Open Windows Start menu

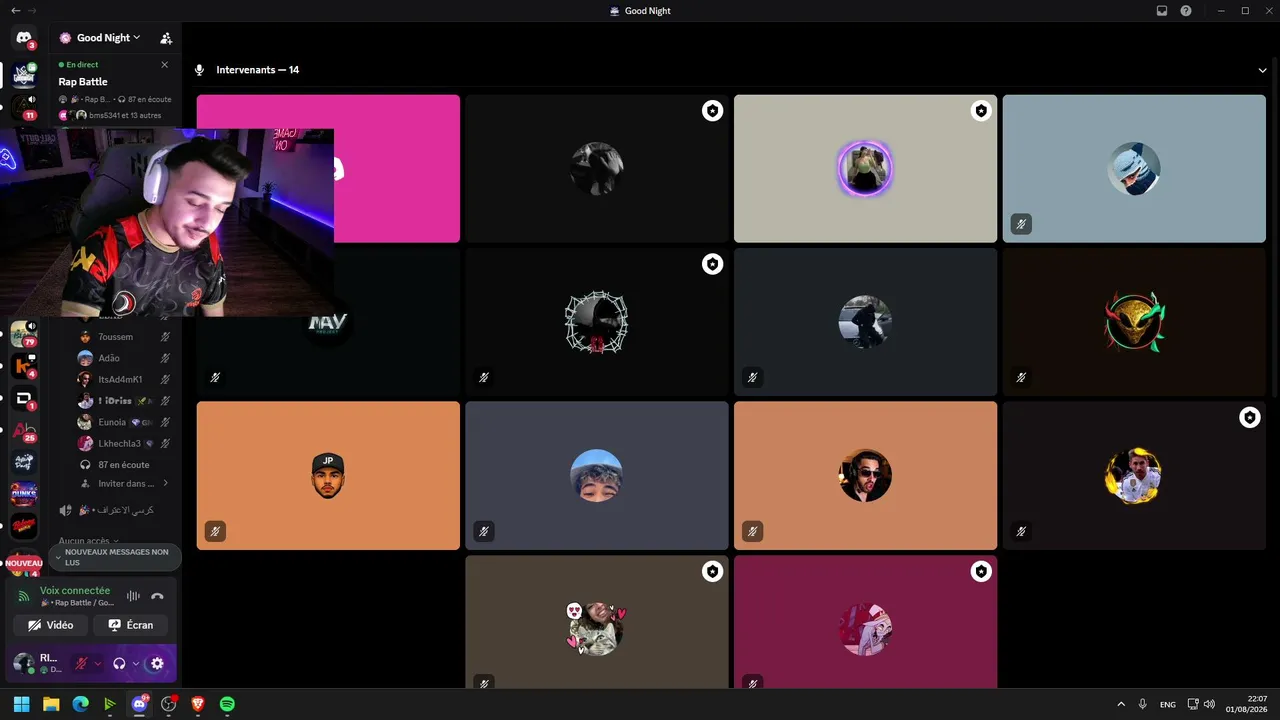(21, 704)
